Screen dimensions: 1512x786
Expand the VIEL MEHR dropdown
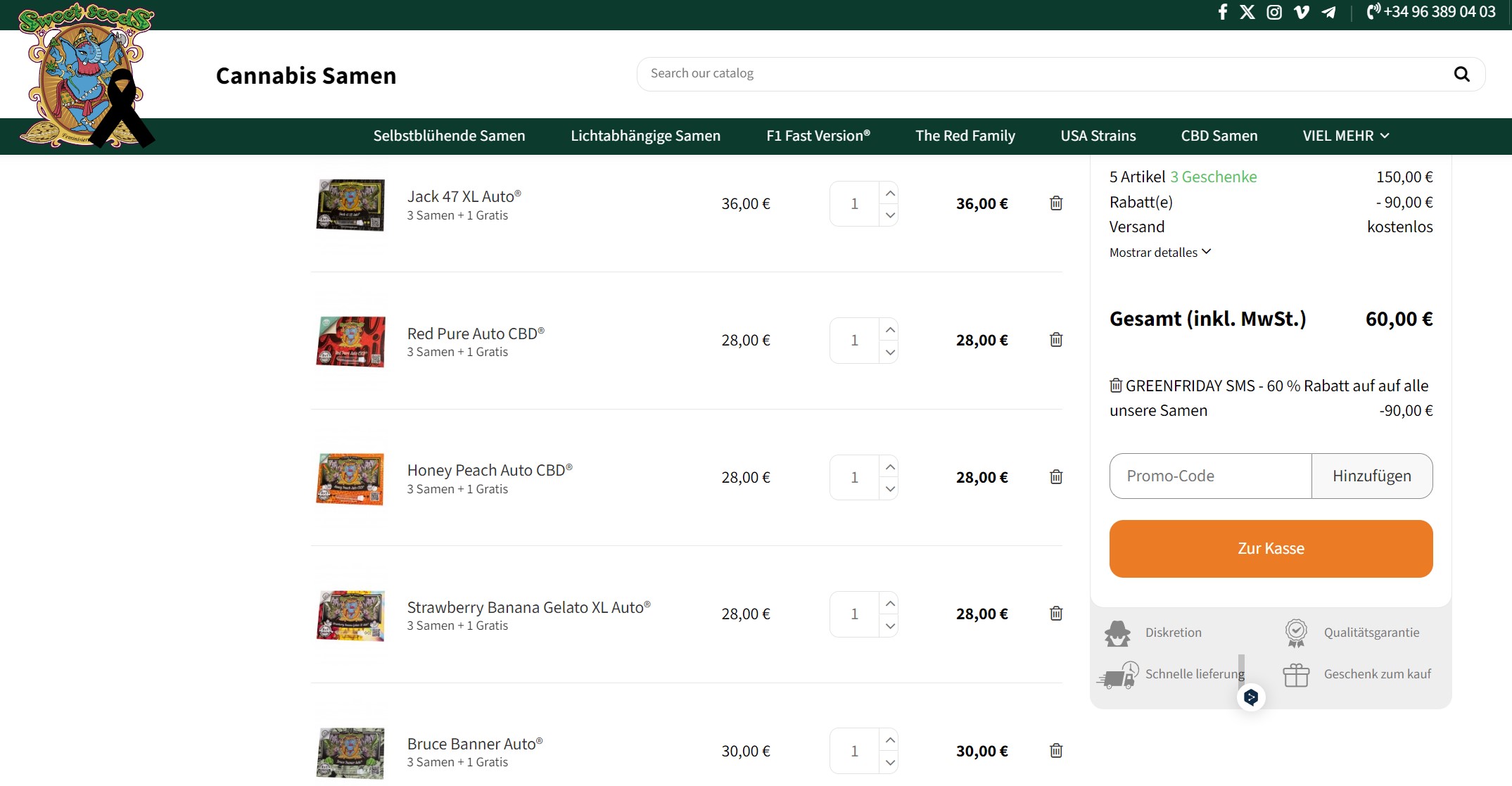1346,136
